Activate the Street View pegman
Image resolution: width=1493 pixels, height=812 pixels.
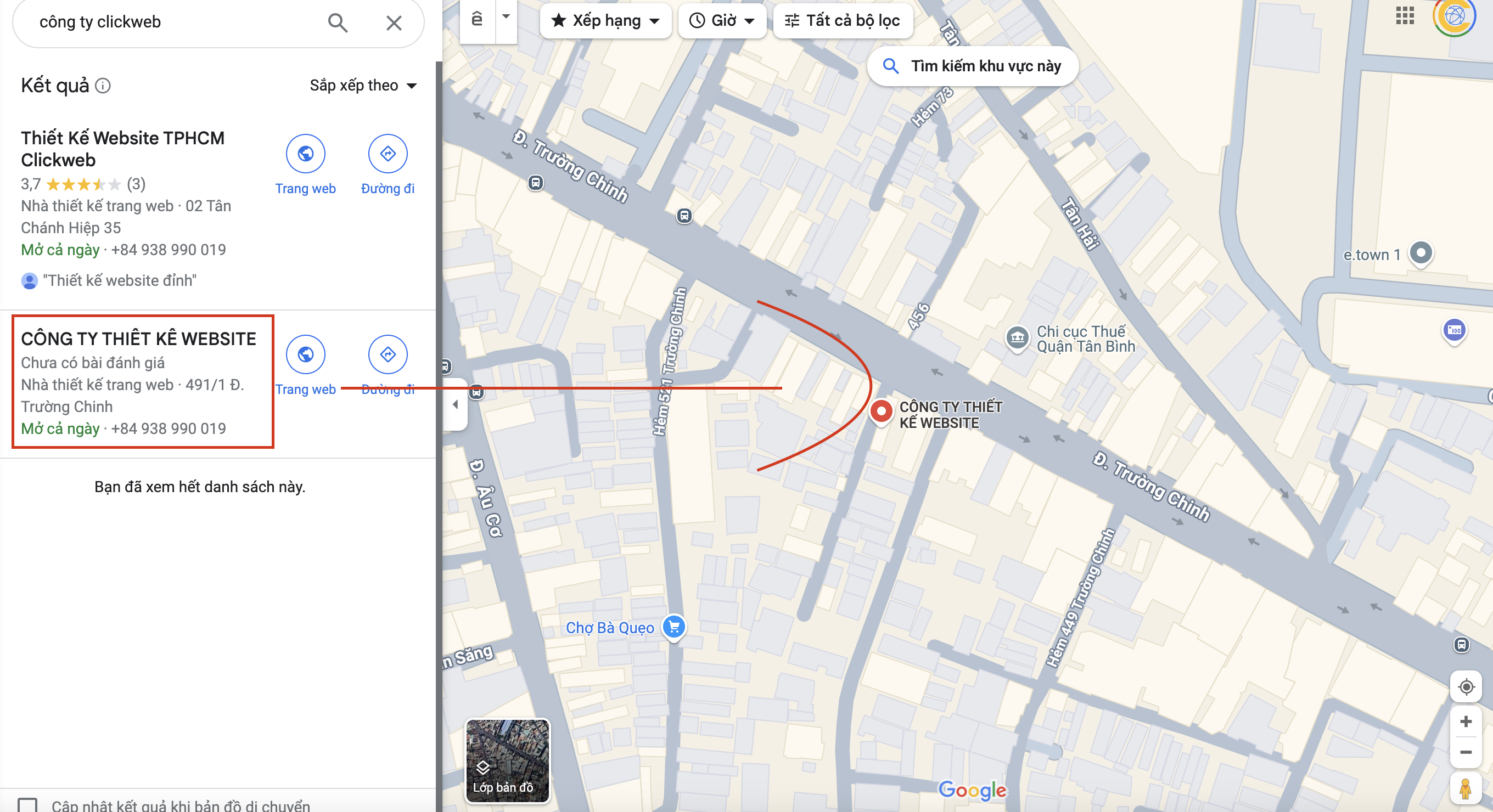[1466, 789]
